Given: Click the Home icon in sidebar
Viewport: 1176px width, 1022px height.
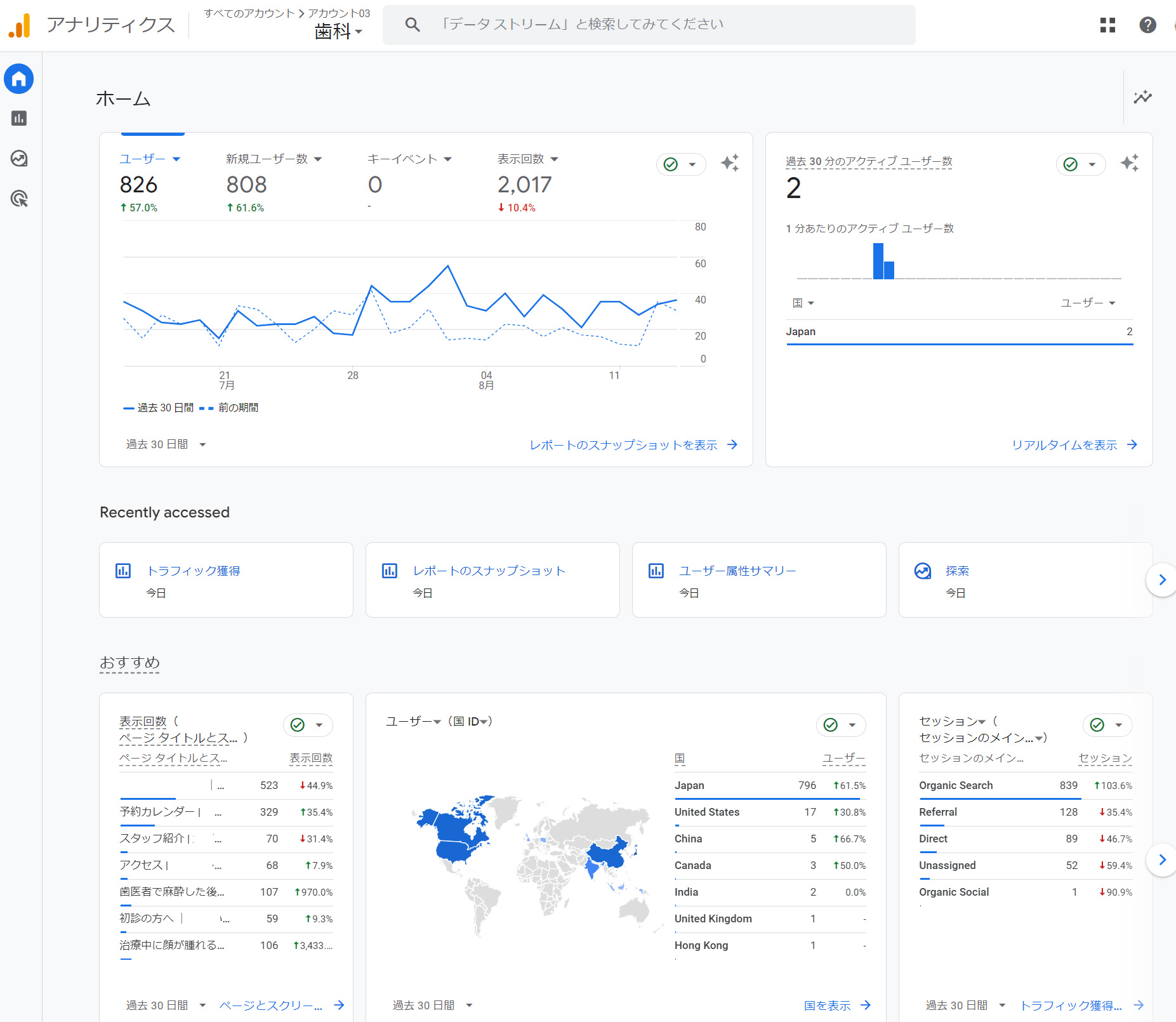Looking at the screenshot, I should point(19,79).
